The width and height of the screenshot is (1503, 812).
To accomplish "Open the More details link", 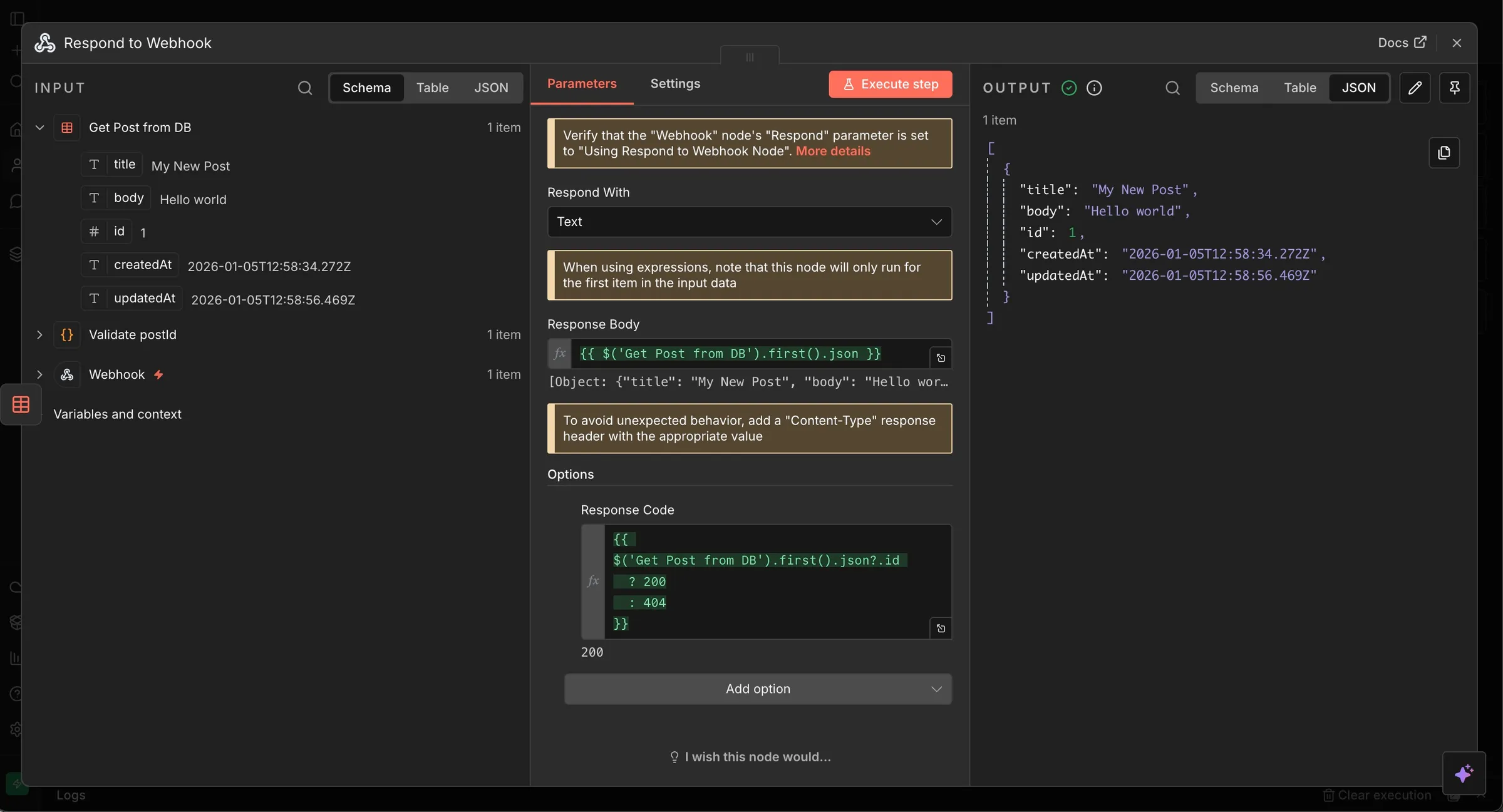I will click(x=833, y=151).
